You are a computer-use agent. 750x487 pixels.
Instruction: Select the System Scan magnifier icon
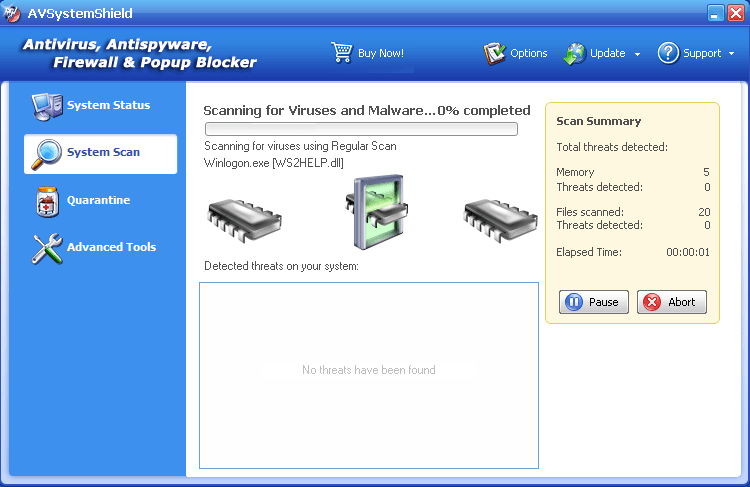(46, 153)
